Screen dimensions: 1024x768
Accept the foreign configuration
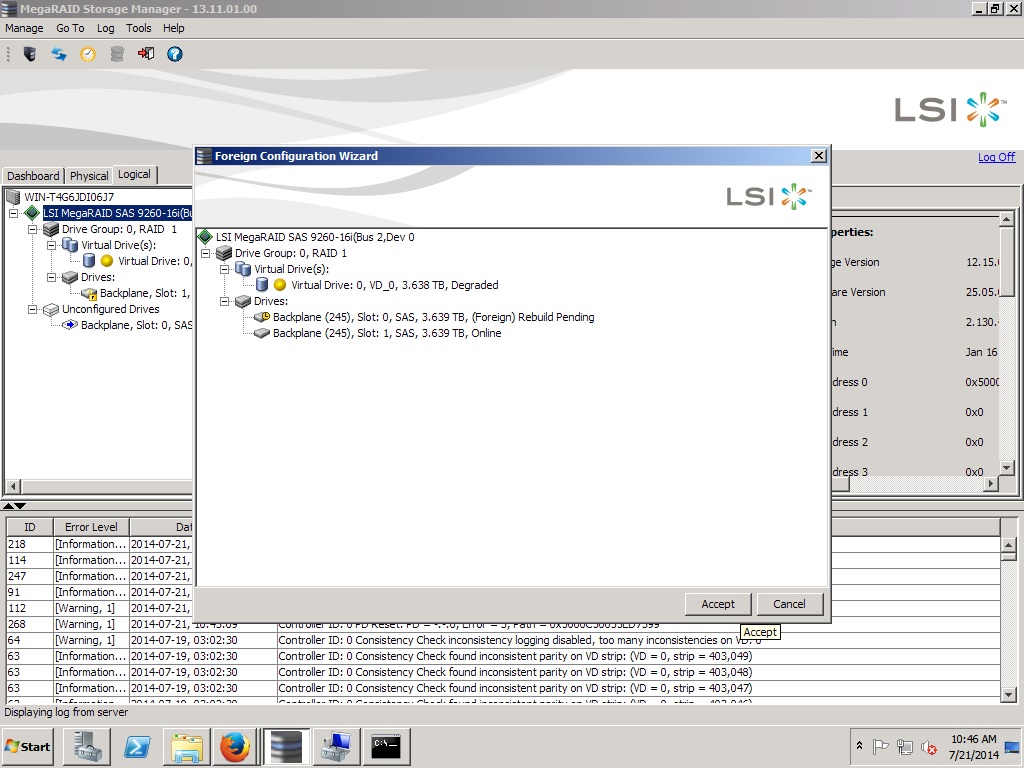point(717,604)
